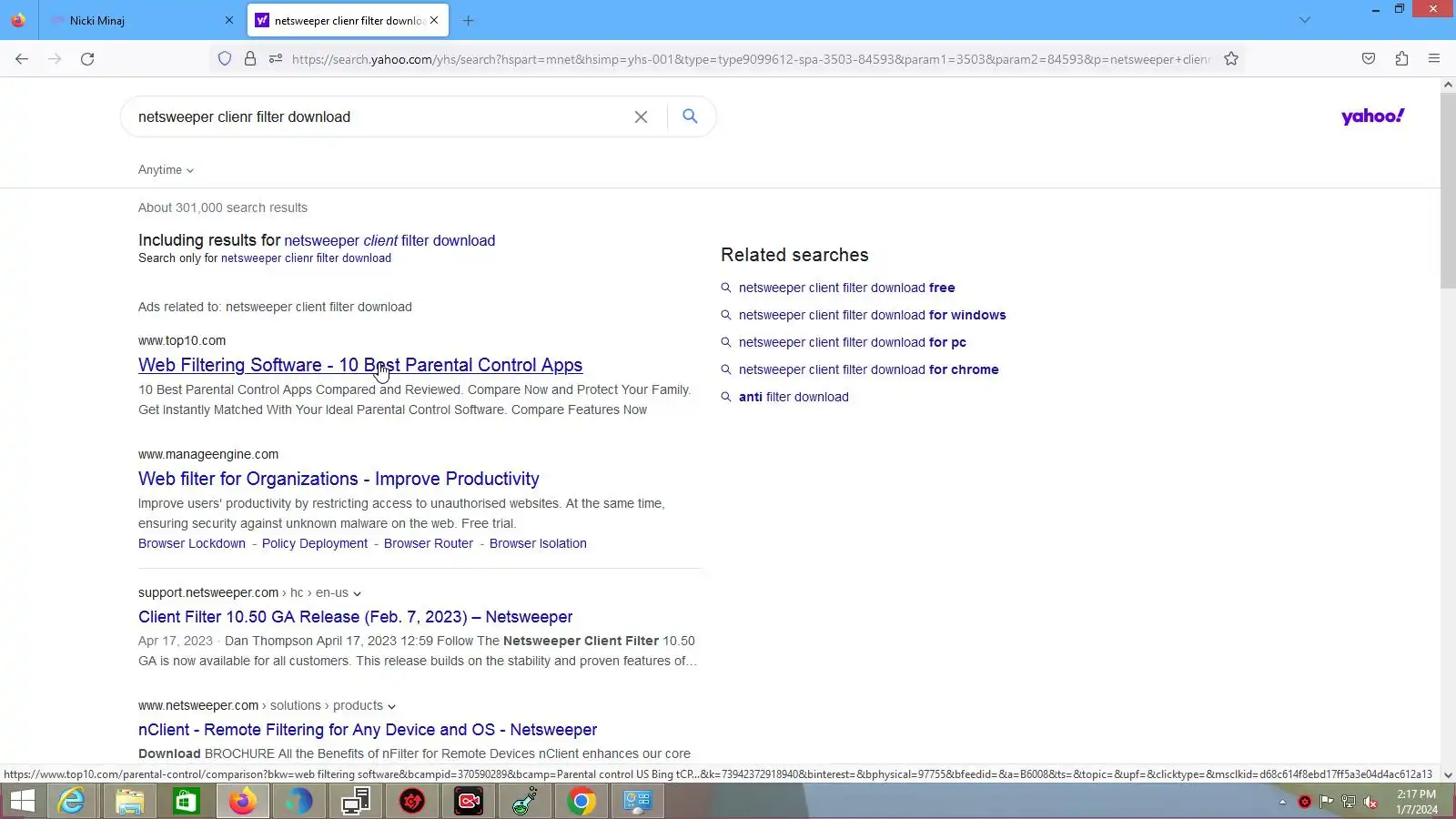Image resolution: width=1456 pixels, height=819 pixels.
Task: Click corrected 'netsweeper client filter download' link
Action: 389,240
